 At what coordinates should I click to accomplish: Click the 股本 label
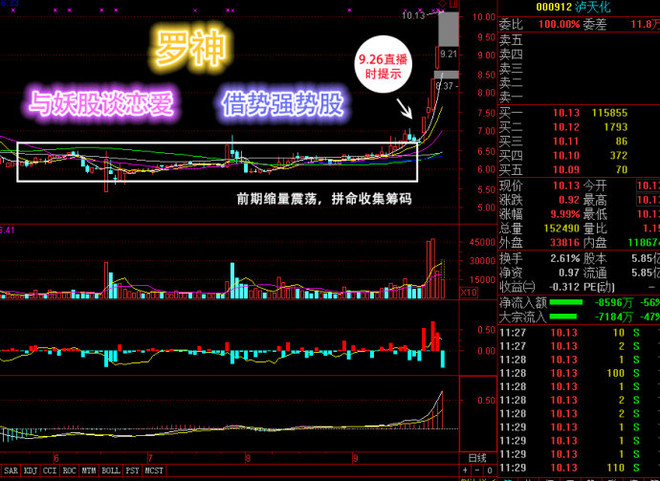(595, 258)
